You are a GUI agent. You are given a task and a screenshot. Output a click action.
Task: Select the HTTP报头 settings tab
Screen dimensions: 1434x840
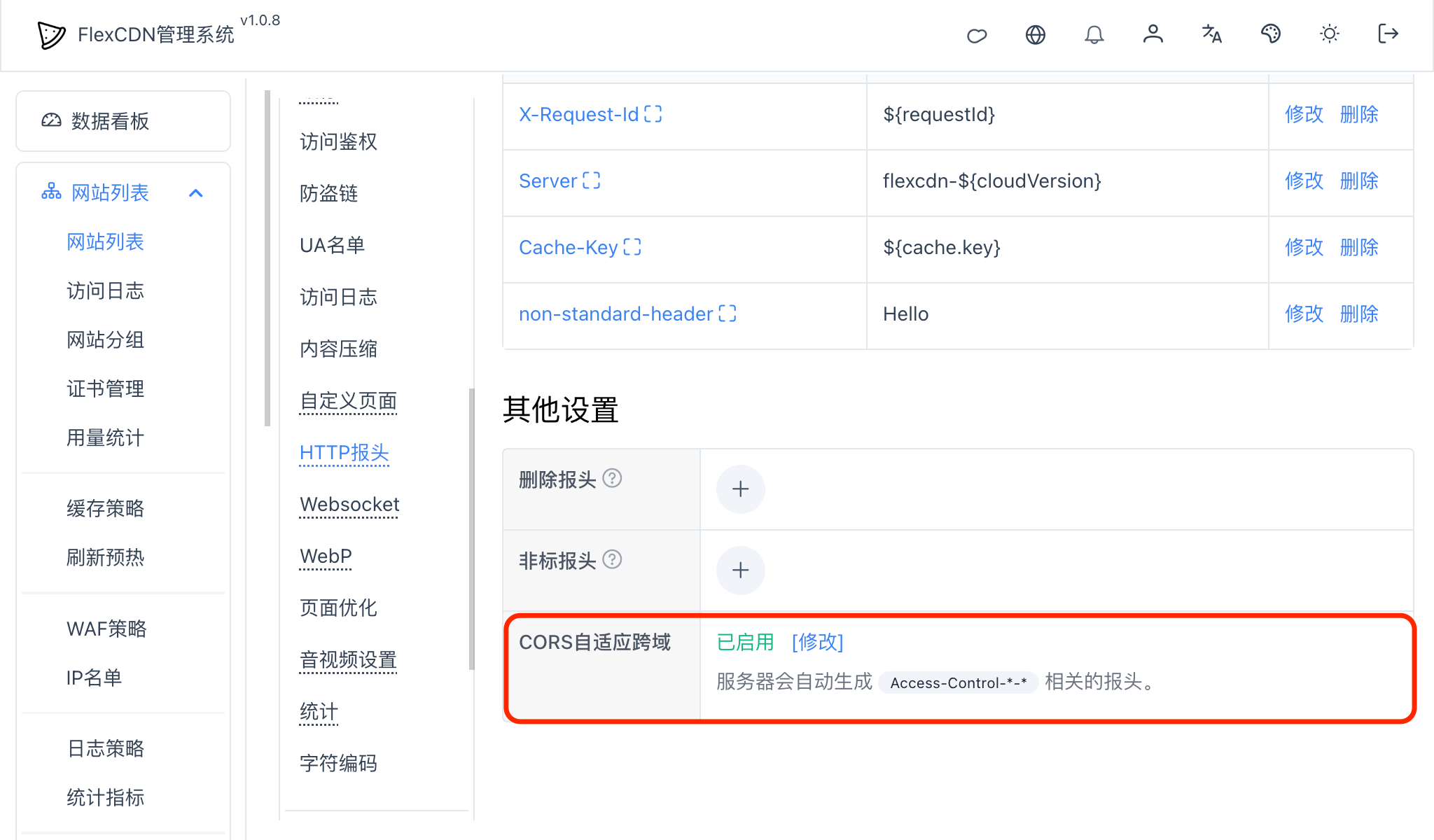tap(344, 453)
